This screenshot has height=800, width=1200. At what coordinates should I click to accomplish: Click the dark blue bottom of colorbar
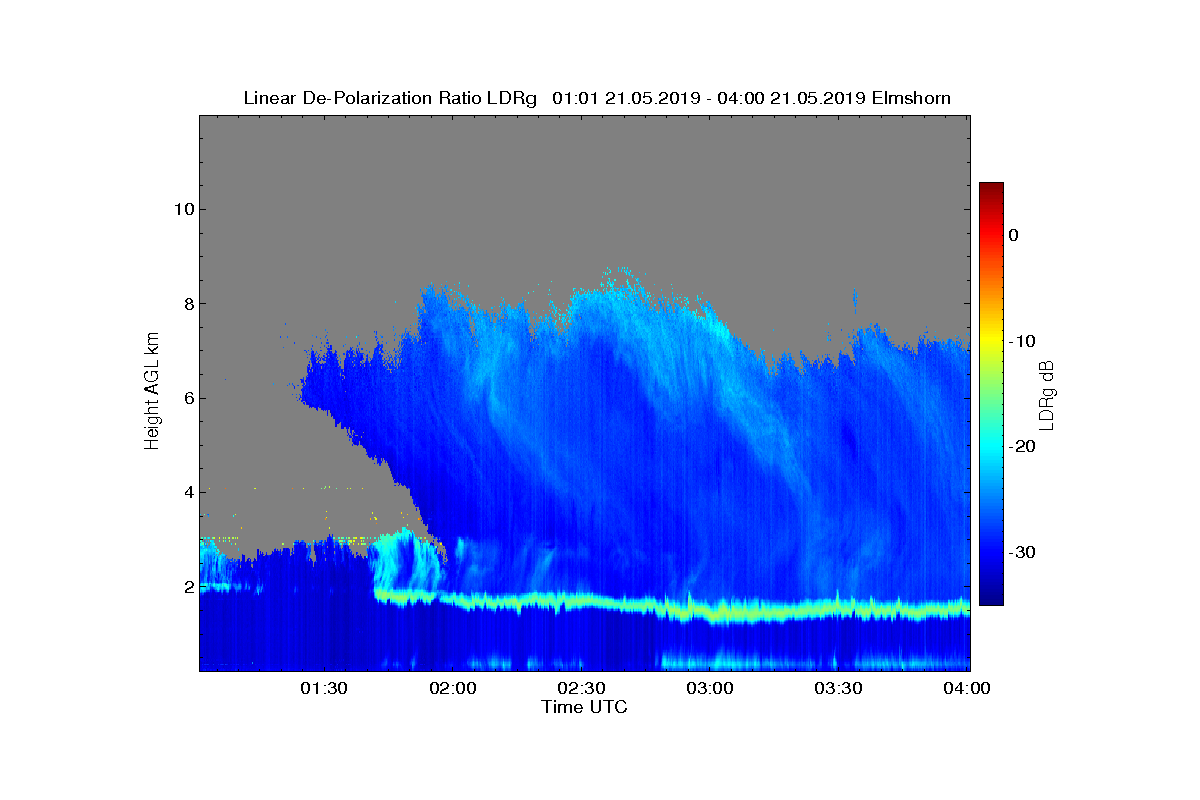point(991,596)
